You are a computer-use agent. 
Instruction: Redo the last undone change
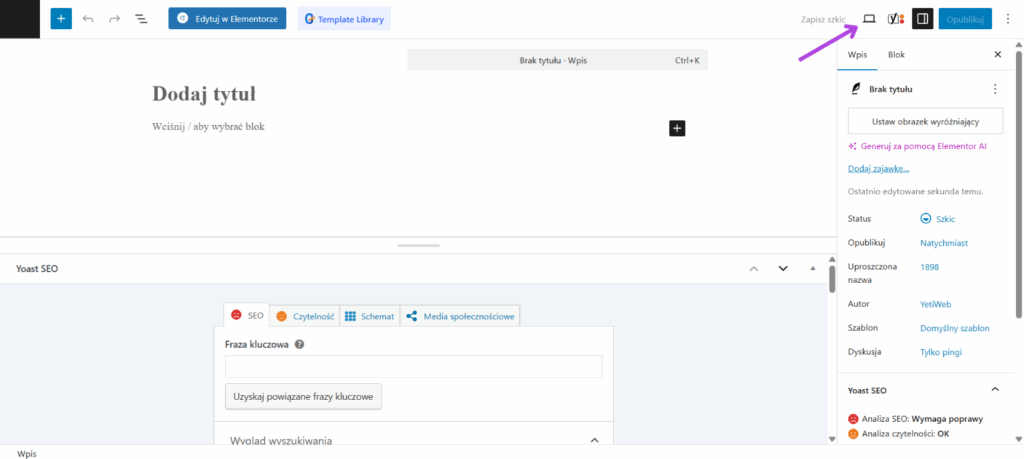click(114, 19)
